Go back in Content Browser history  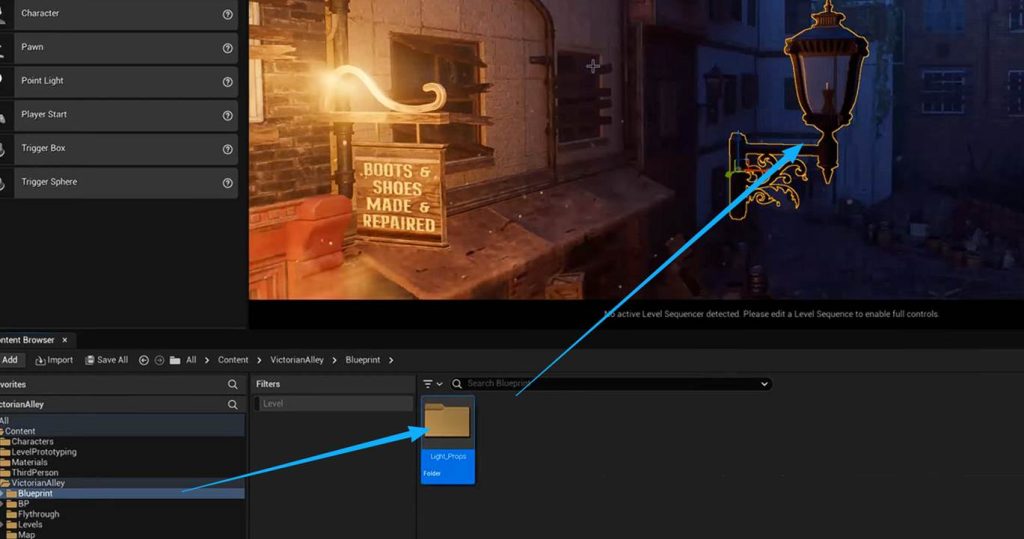[x=144, y=360]
